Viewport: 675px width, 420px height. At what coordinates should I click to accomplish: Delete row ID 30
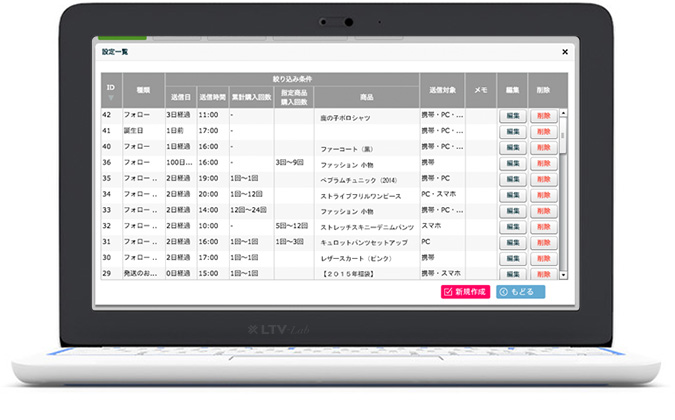(x=544, y=259)
